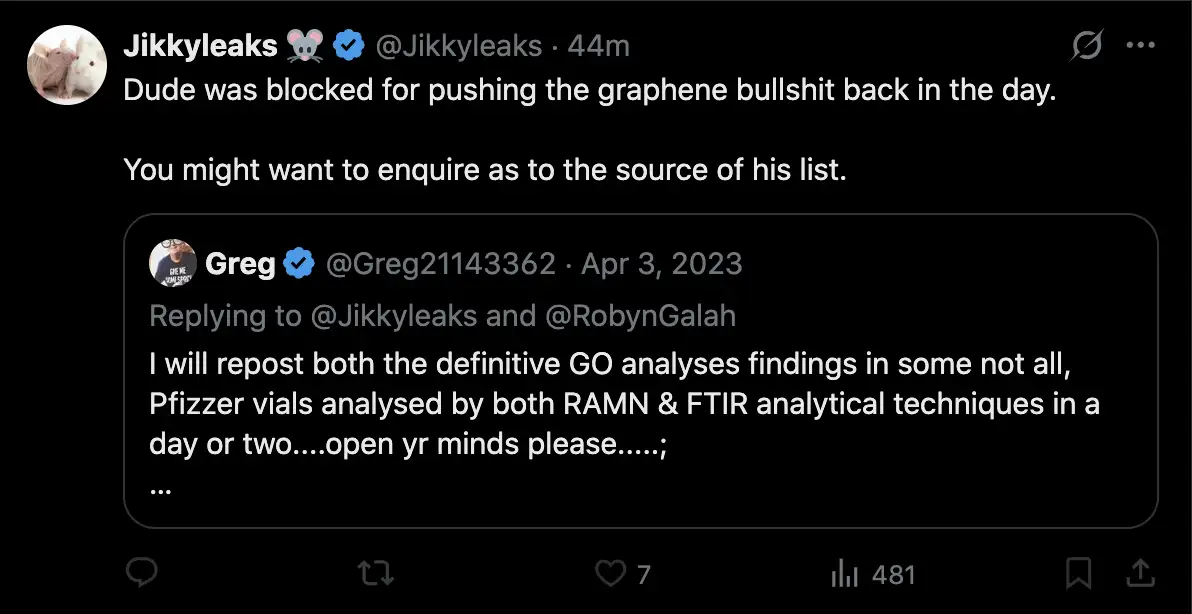Click Greg's blue verified checkmark
The height and width of the screenshot is (614, 1192).
(x=299, y=264)
